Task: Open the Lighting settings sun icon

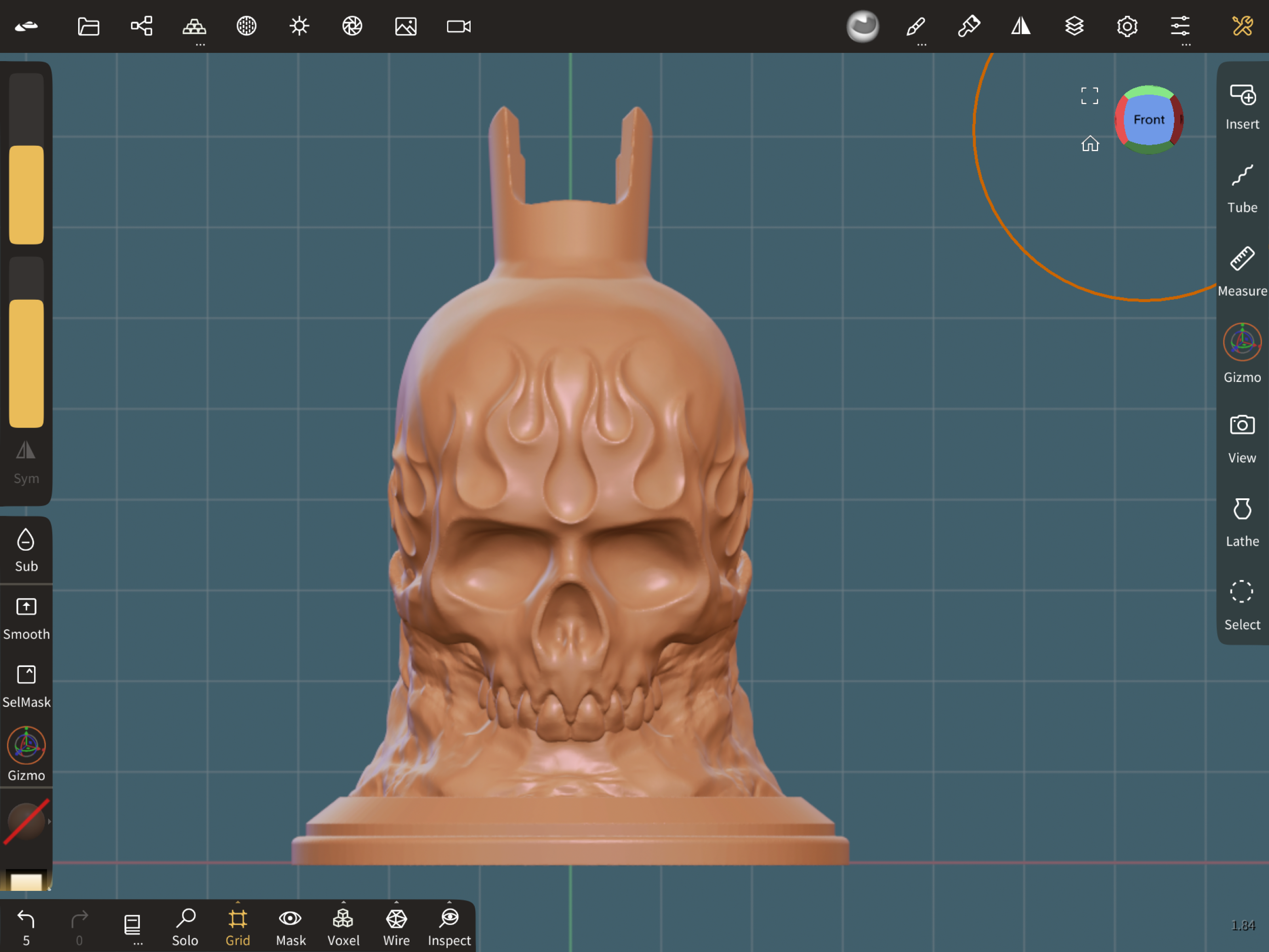Action: (x=299, y=26)
